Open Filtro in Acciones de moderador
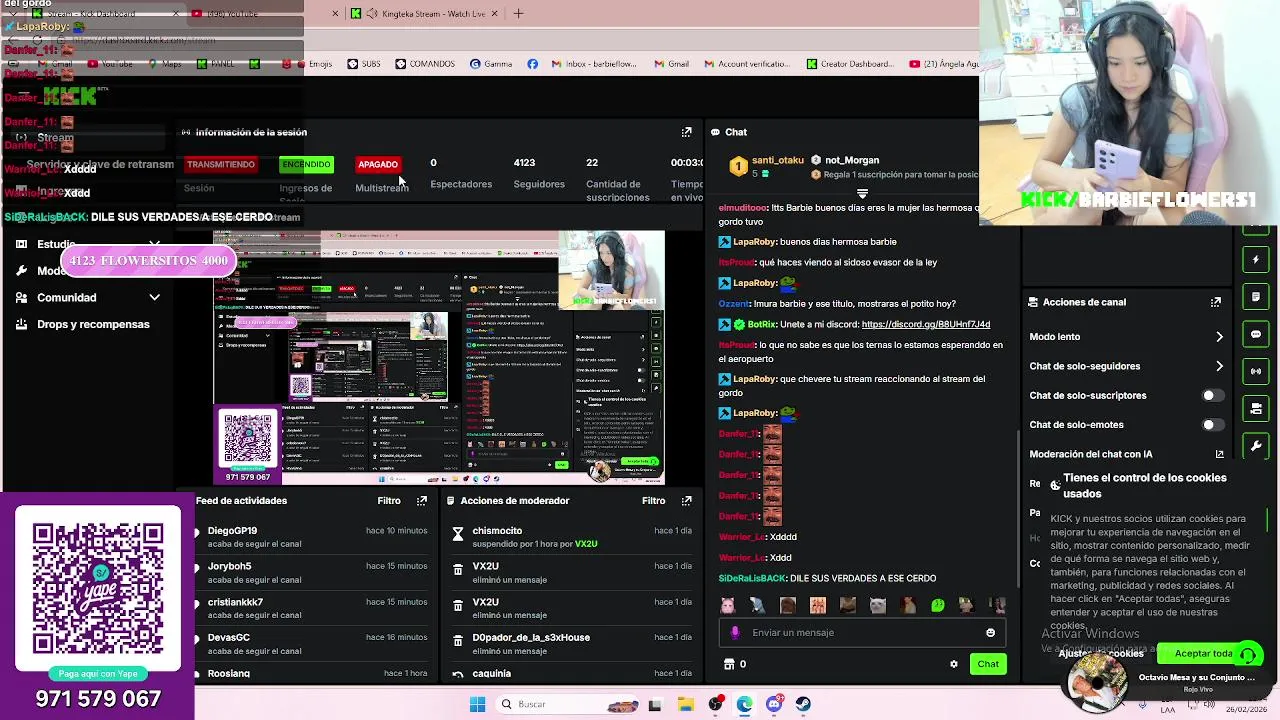Viewport: 1280px width, 720px height. 653,501
